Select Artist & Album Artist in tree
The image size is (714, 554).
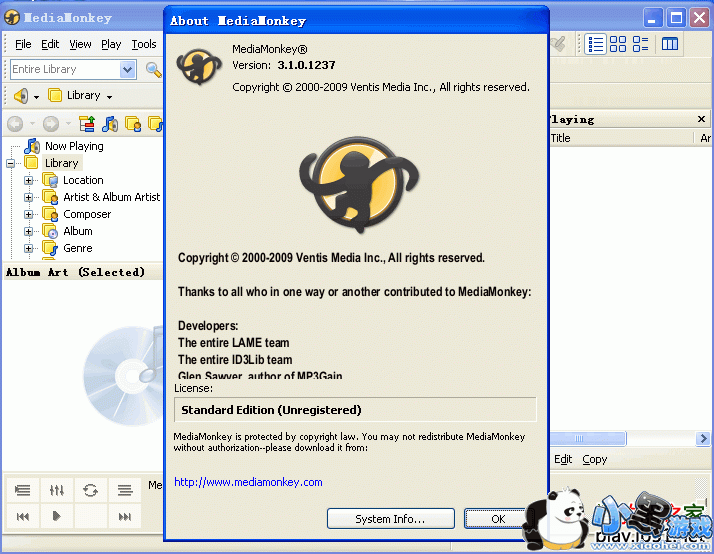point(112,197)
